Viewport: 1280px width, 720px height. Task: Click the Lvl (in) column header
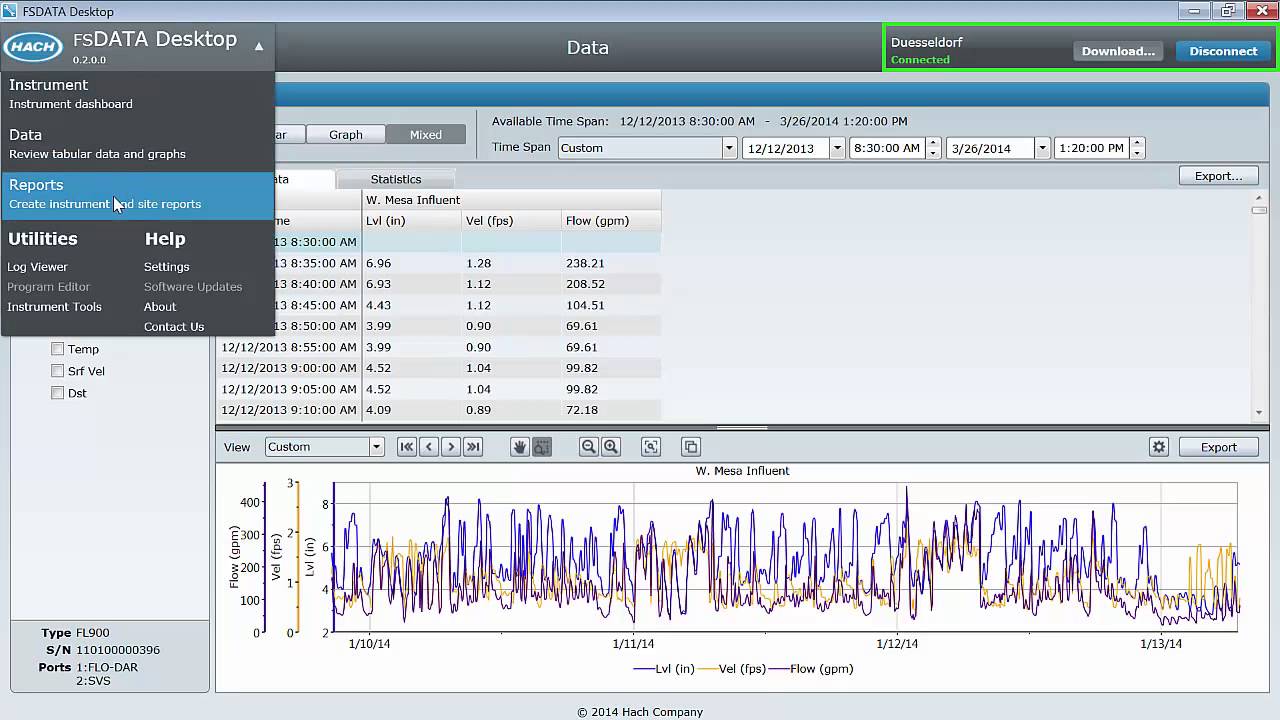point(411,221)
